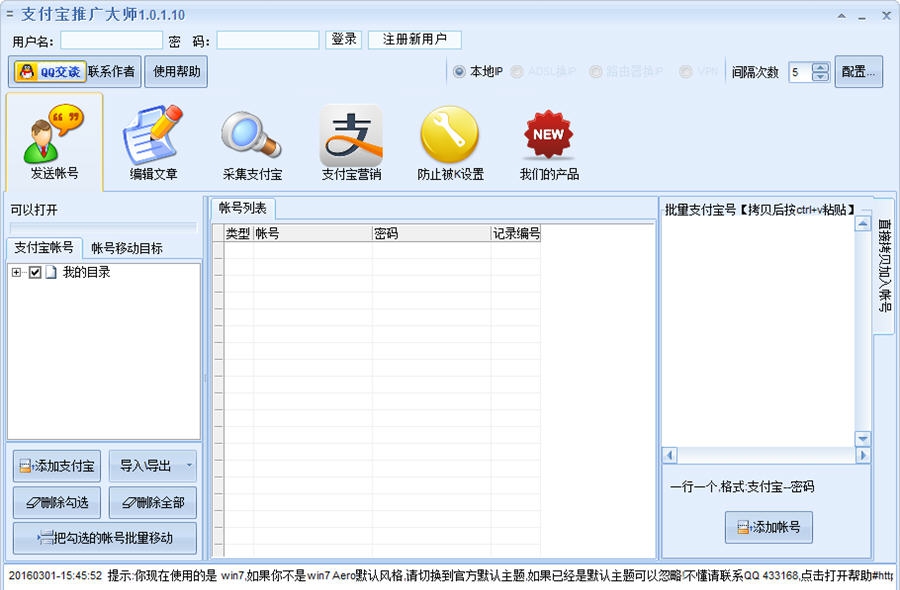Expand the 我的目录 tree node
The width and height of the screenshot is (900, 590).
coord(18,271)
